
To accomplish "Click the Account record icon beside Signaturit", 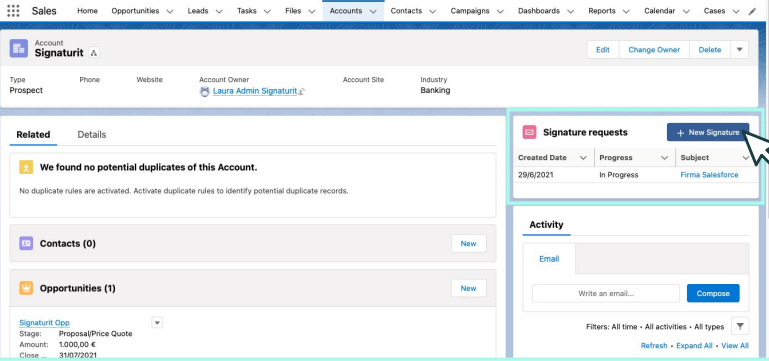I will [19, 49].
